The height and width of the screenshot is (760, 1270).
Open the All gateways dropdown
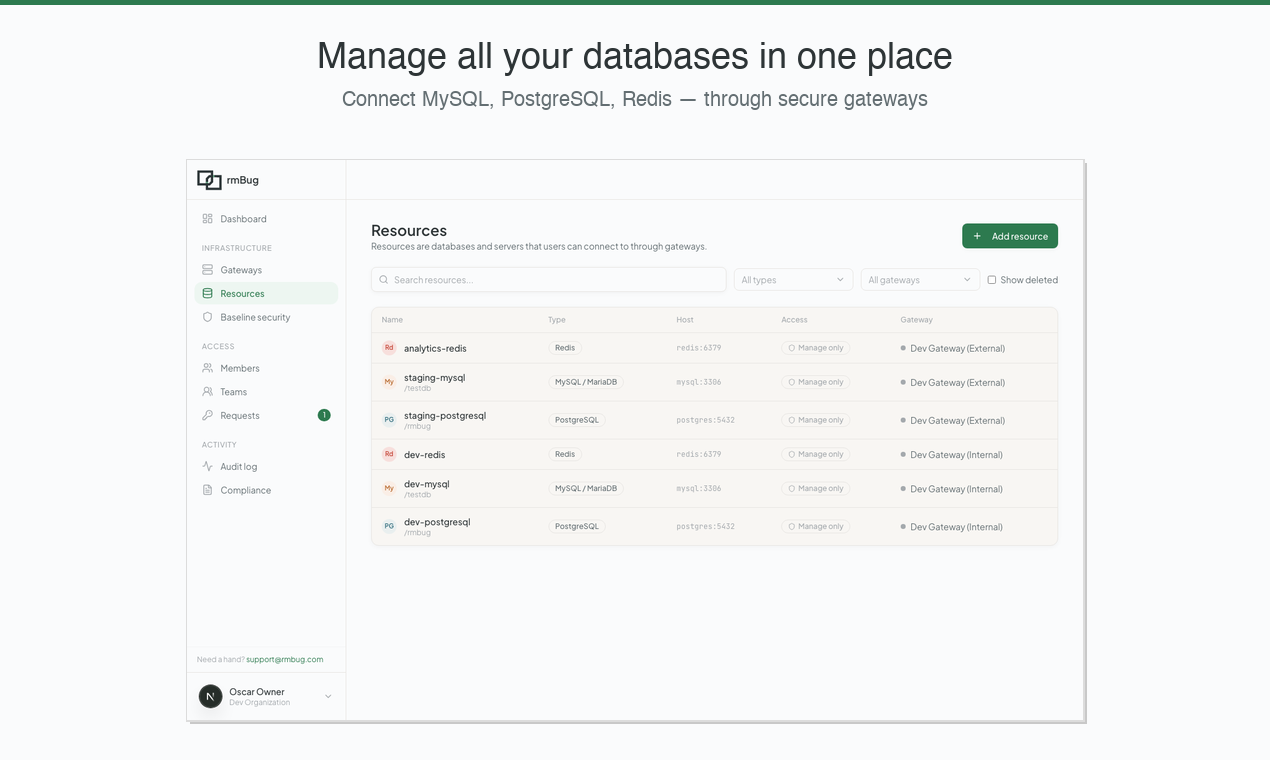[920, 280]
